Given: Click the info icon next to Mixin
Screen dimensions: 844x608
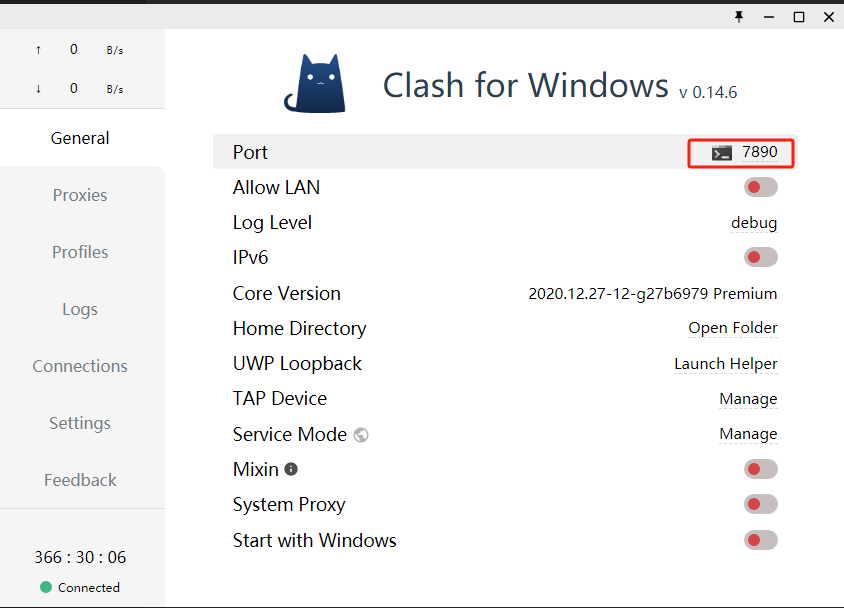Looking at the screenshot, I should point(291,469).
